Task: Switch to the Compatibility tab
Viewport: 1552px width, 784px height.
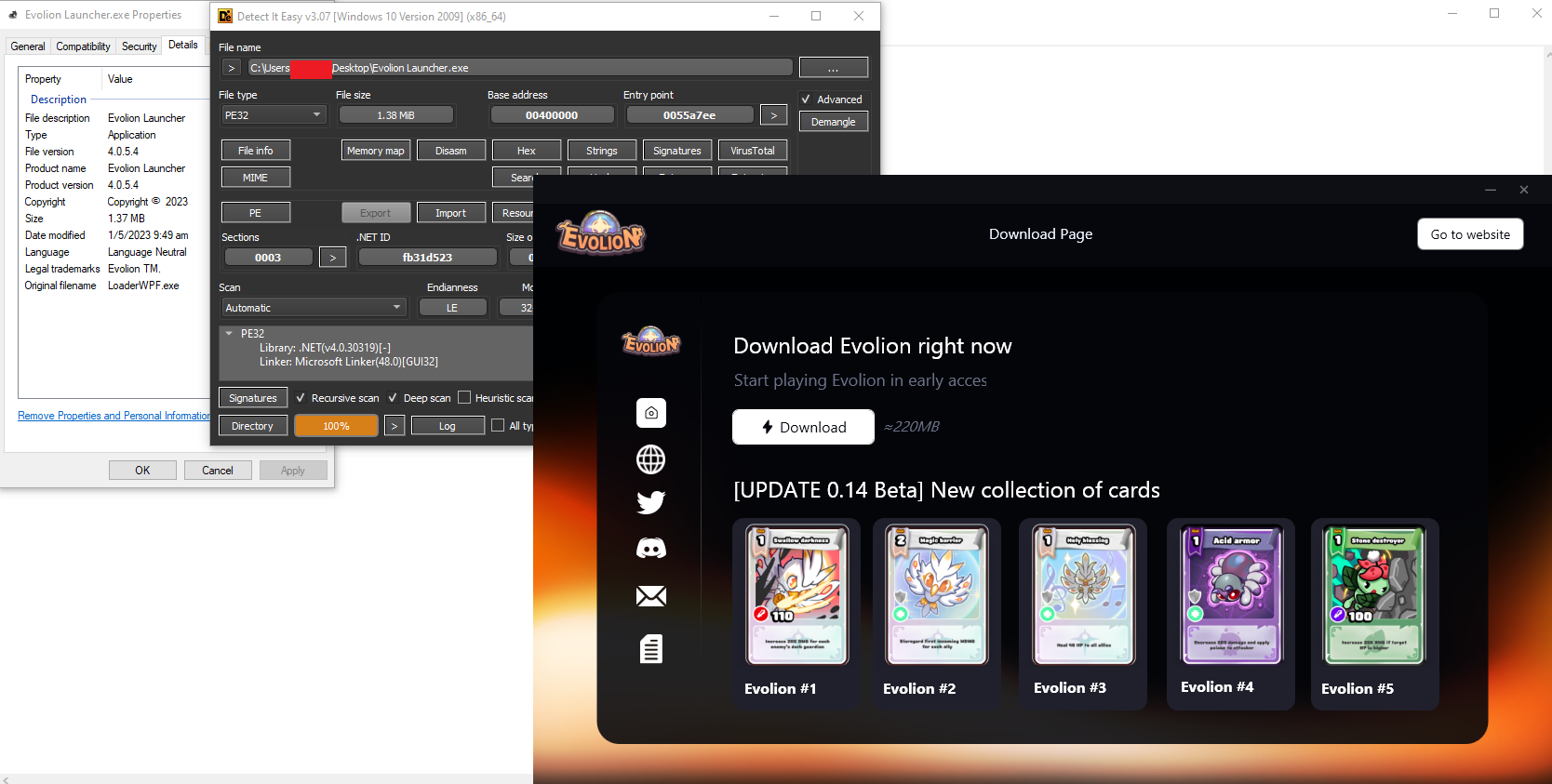Action: (83, 47)
